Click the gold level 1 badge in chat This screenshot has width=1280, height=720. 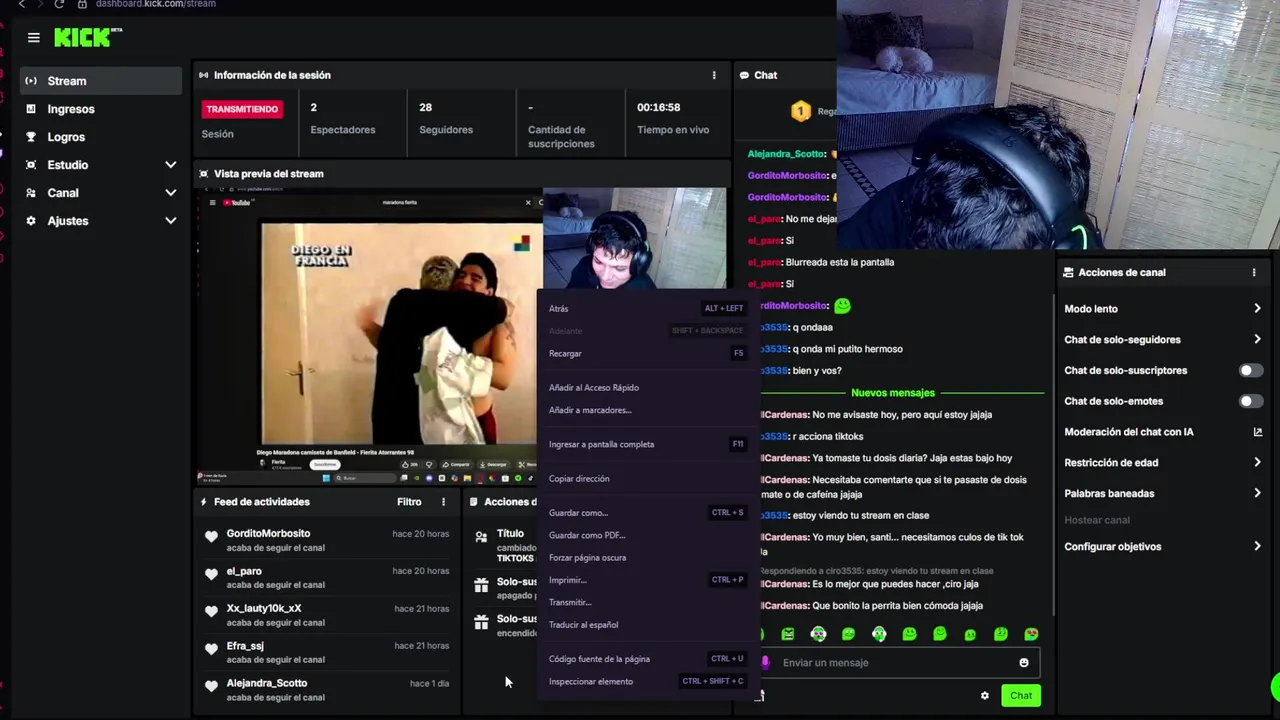point(801,111)
